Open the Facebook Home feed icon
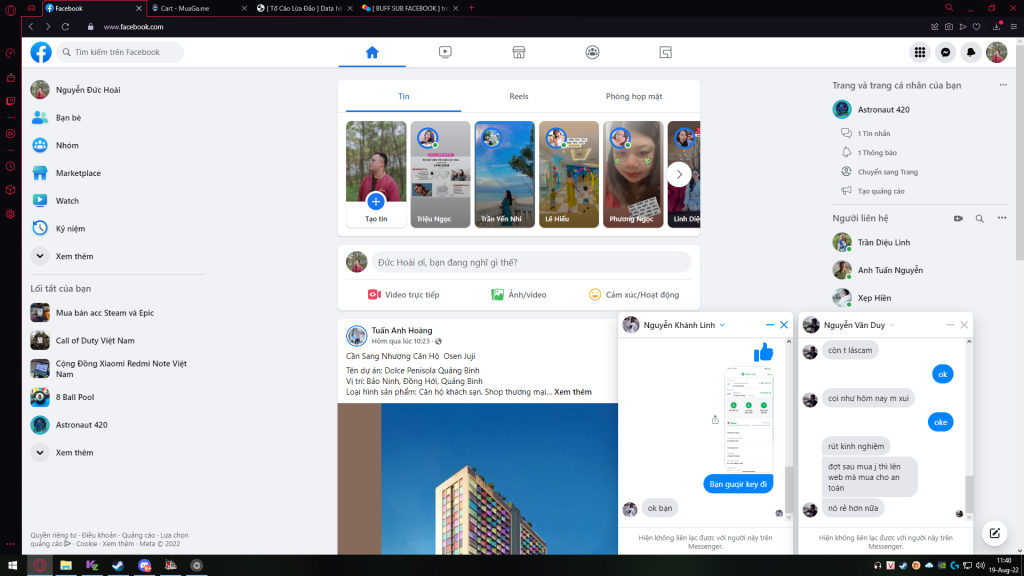The height and width of the screenshot is (576, 1024). click(372, 52)
